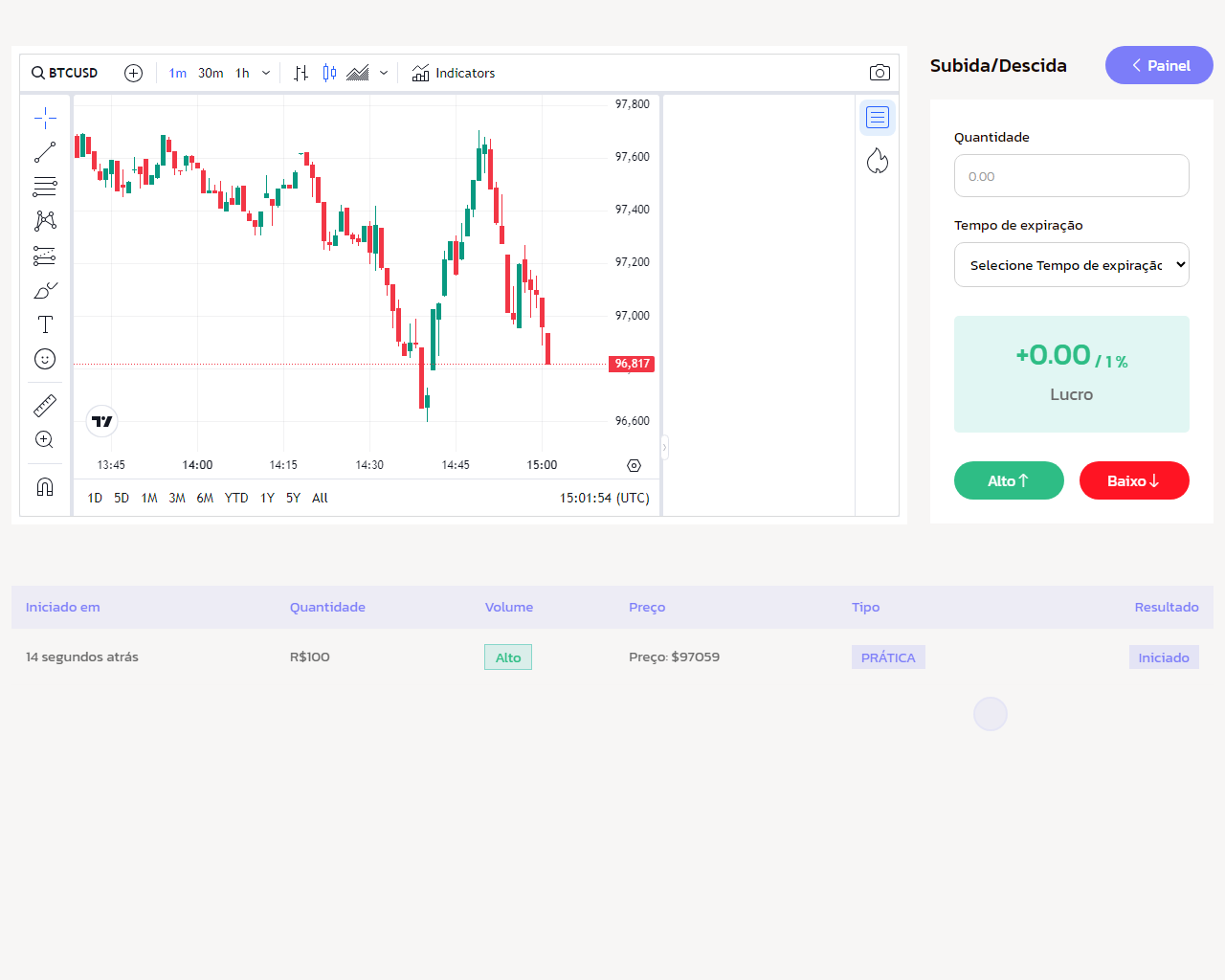This screenshot has width=1225, height=980.
Task: Click the Quantidade amount input field
Action: (1071, 176)
